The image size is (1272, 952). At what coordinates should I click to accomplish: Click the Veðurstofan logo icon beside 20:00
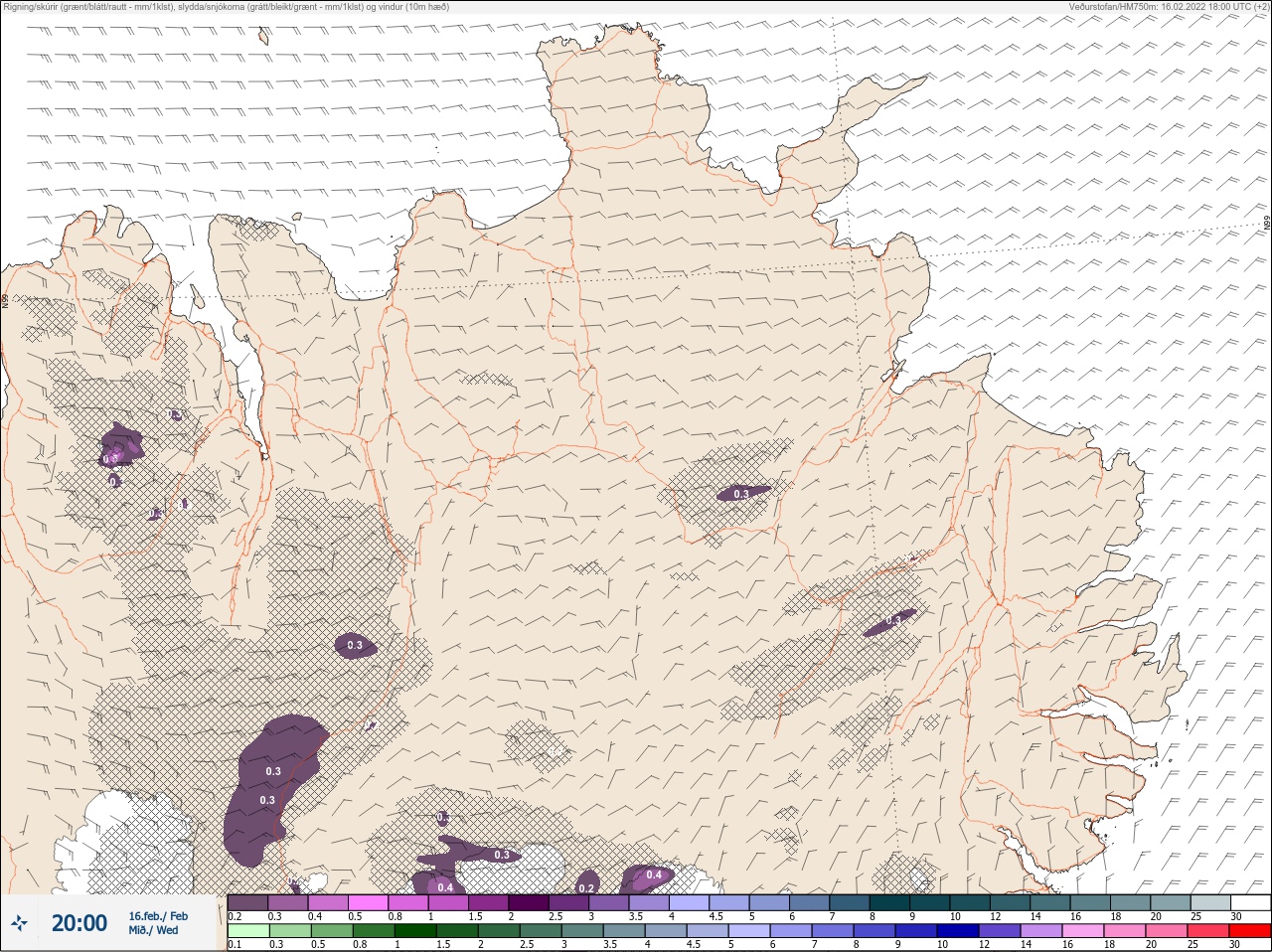[21, 923]
